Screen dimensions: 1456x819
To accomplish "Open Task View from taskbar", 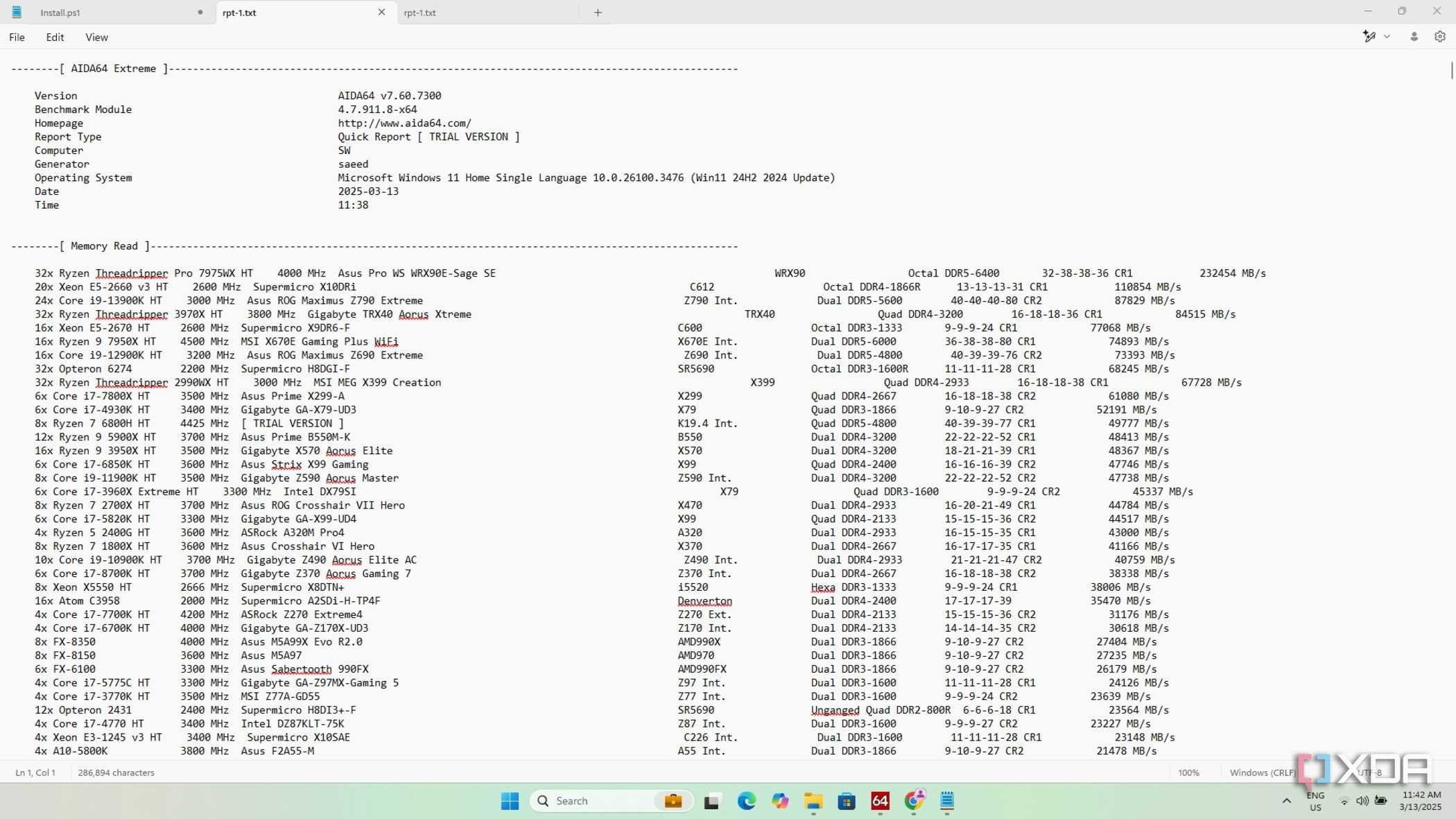I will [x=711, y=801].
